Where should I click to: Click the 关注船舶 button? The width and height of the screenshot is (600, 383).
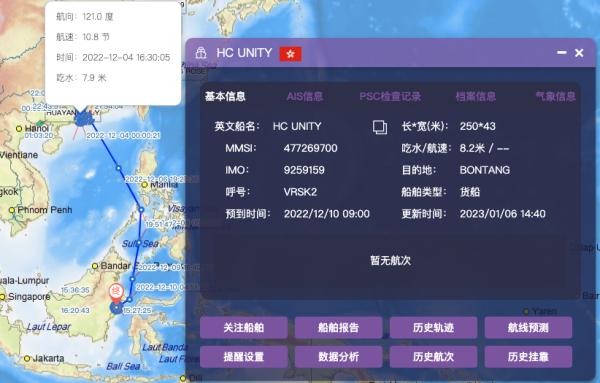click(x=244, y=328)
